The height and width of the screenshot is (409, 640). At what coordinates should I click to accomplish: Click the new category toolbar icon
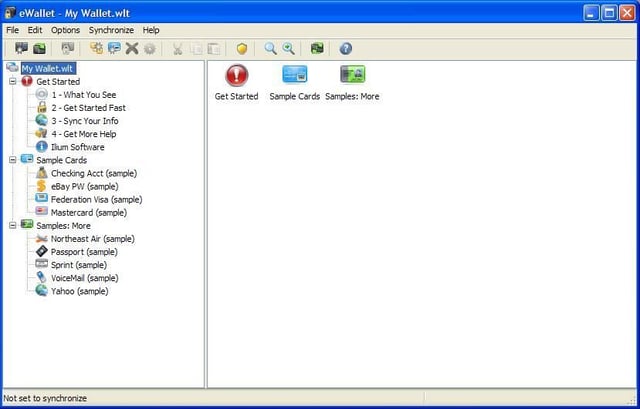click(96, 49)
